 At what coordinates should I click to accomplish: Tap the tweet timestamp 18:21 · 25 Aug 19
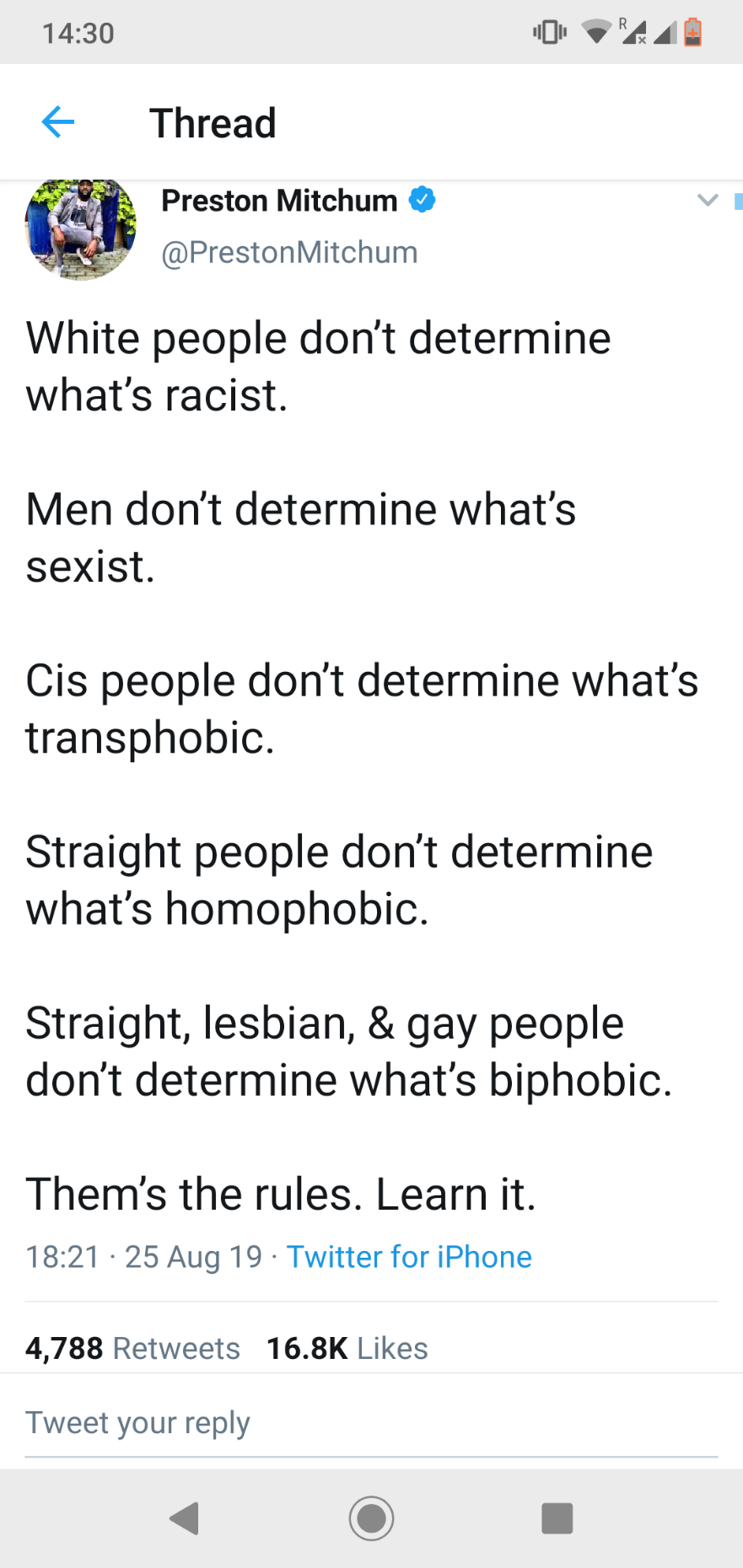(144, 1257)
